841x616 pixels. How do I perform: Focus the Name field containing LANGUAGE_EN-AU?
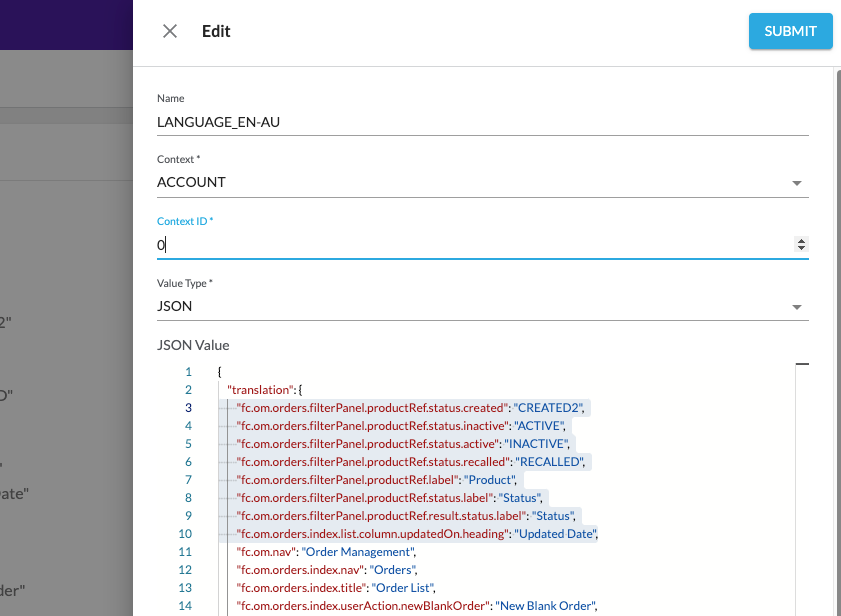pos(482,120)
